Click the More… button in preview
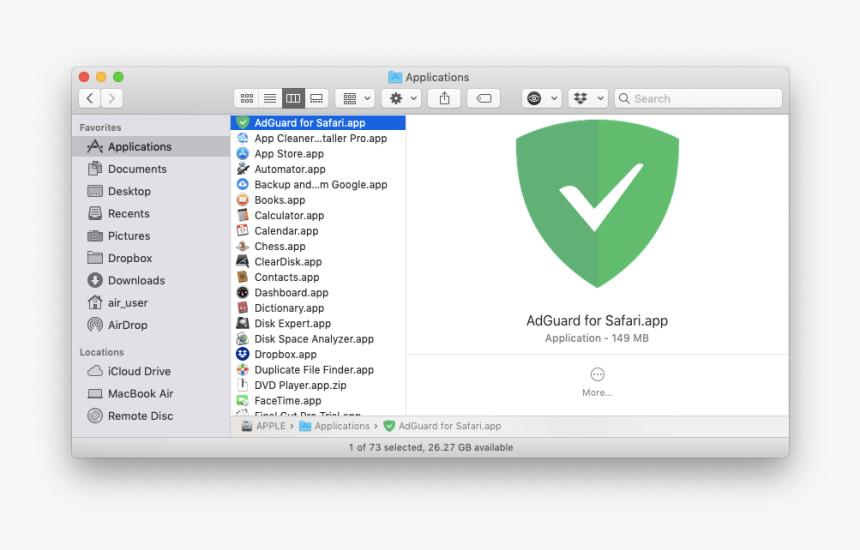Image resolution: width=860 pixels, height=550 pixels. [597, 381]
